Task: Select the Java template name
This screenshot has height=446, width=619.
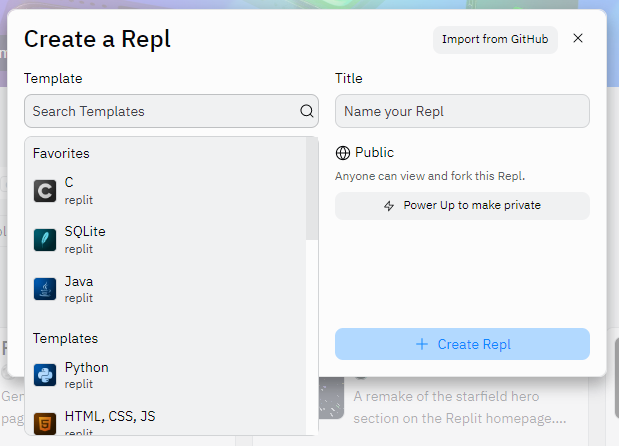Action: pos(79,281)
